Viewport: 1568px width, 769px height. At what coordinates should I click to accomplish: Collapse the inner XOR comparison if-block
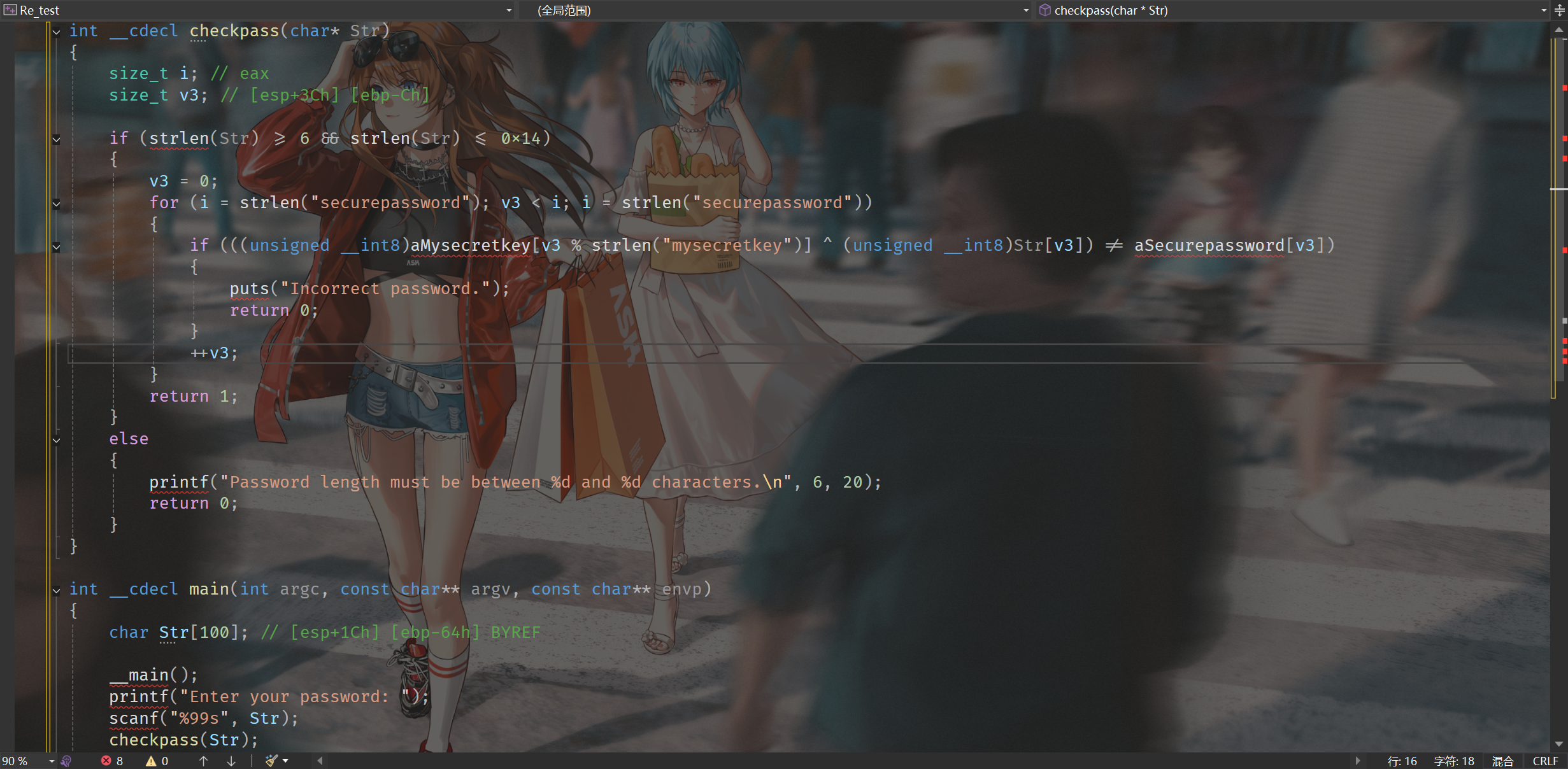pos(57,247)
